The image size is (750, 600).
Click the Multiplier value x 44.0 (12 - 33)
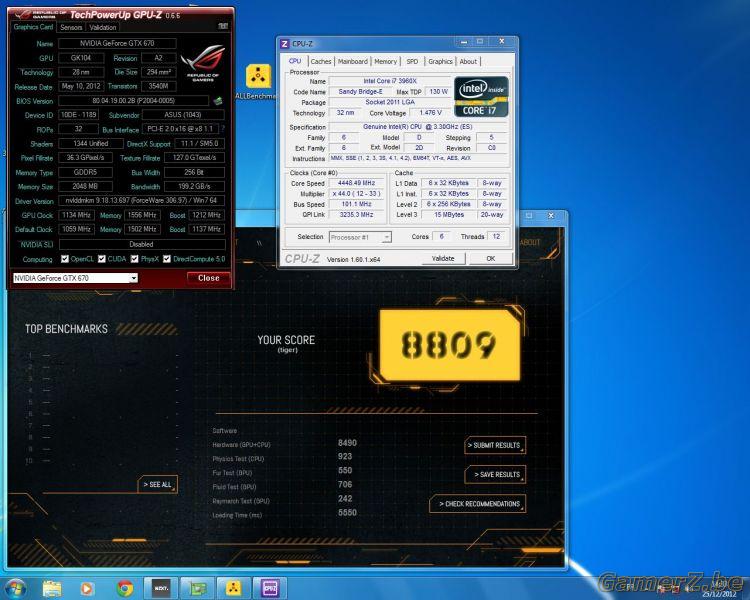click(356, 194)
